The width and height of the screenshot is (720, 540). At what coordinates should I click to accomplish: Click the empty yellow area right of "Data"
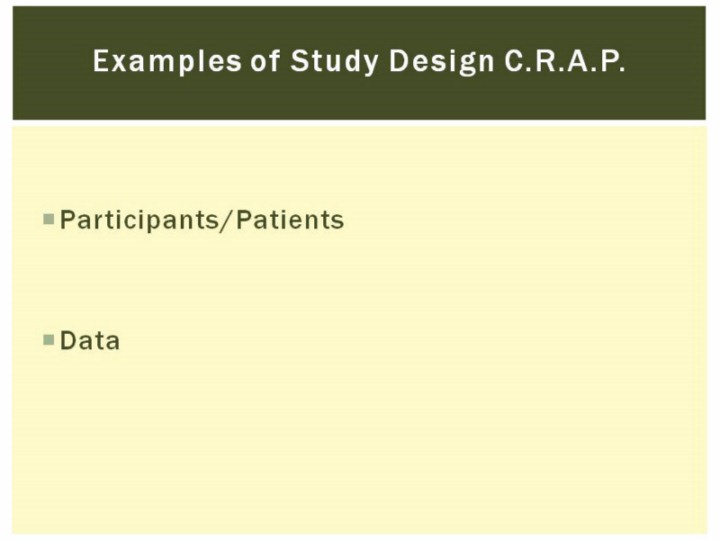click(400, 340)
